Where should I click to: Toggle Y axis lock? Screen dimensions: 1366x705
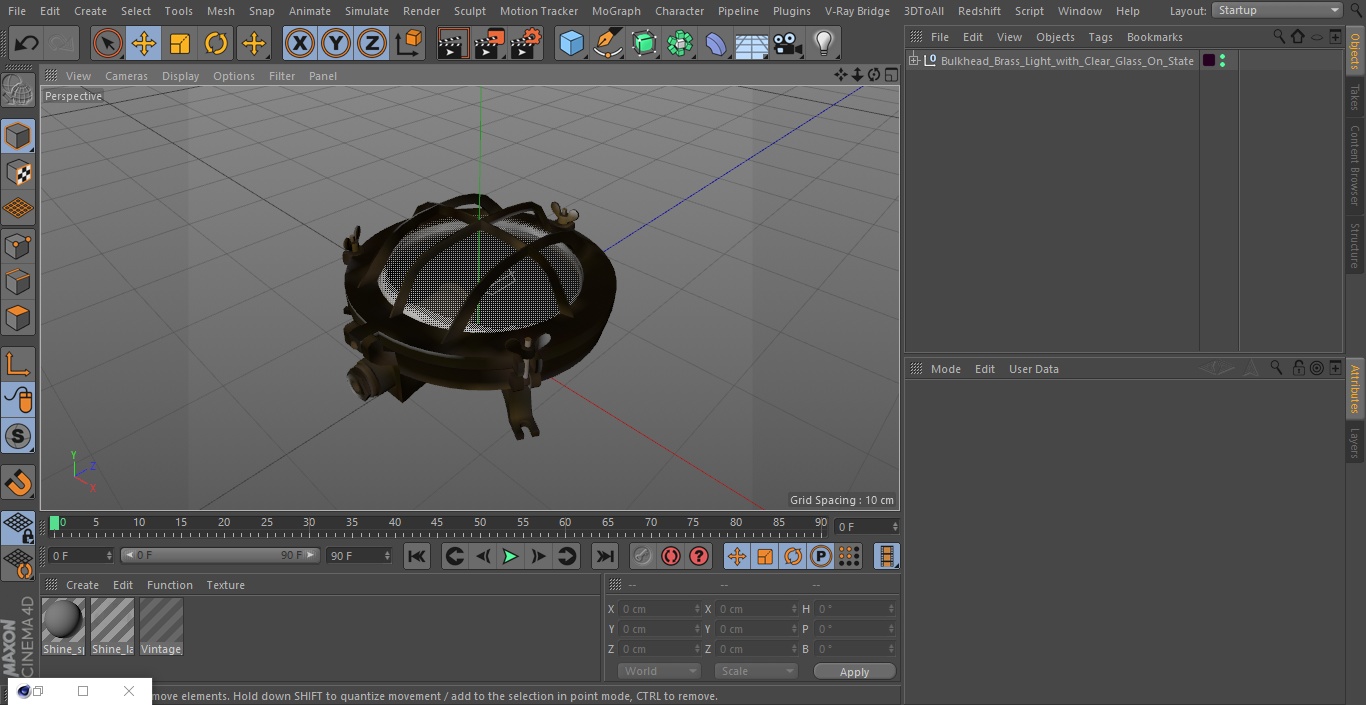336,43
